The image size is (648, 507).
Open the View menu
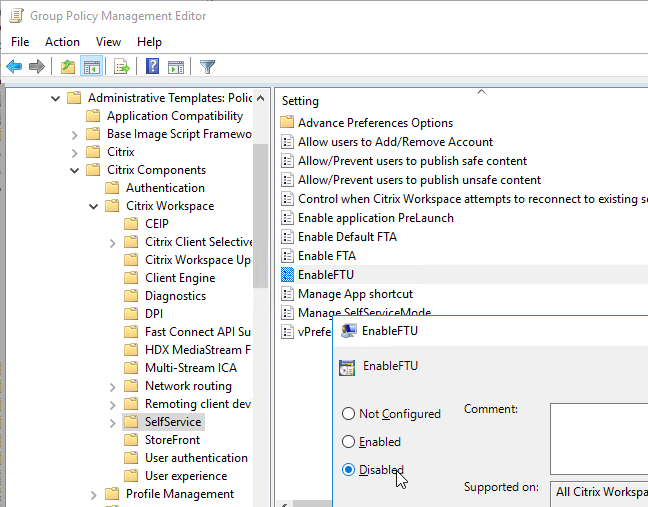point(108,42)
